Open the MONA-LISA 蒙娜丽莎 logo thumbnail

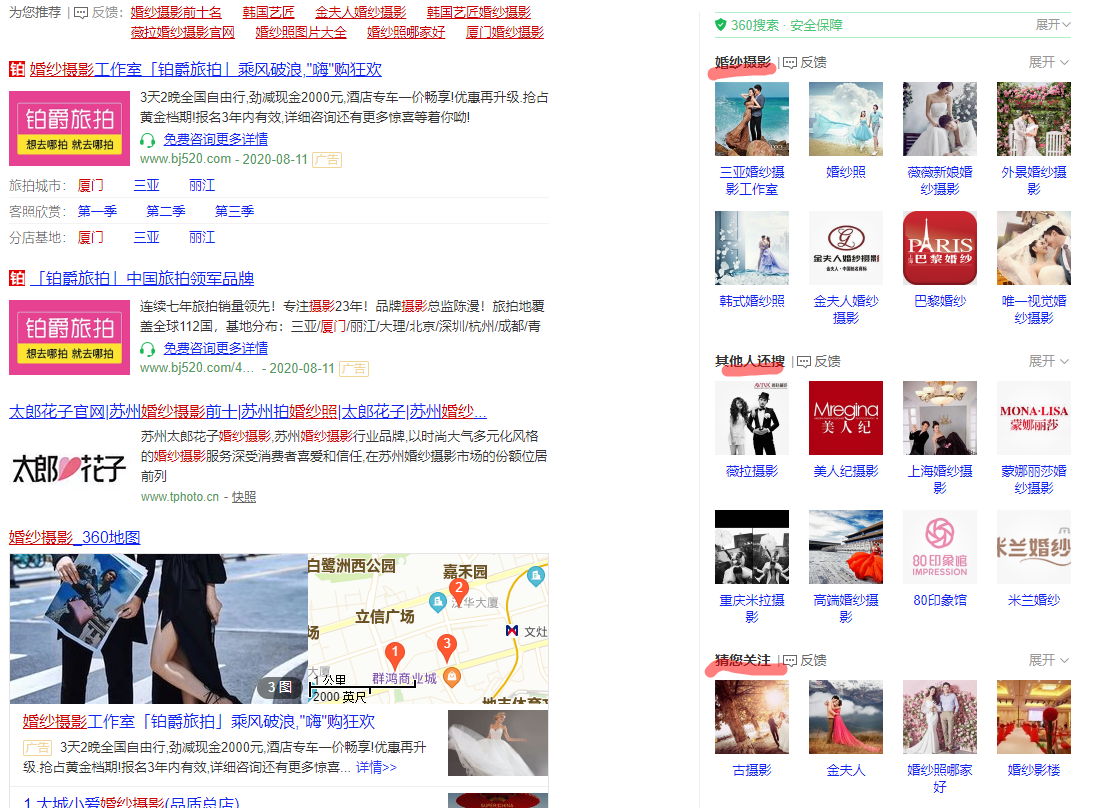(x=1033, y=418)
